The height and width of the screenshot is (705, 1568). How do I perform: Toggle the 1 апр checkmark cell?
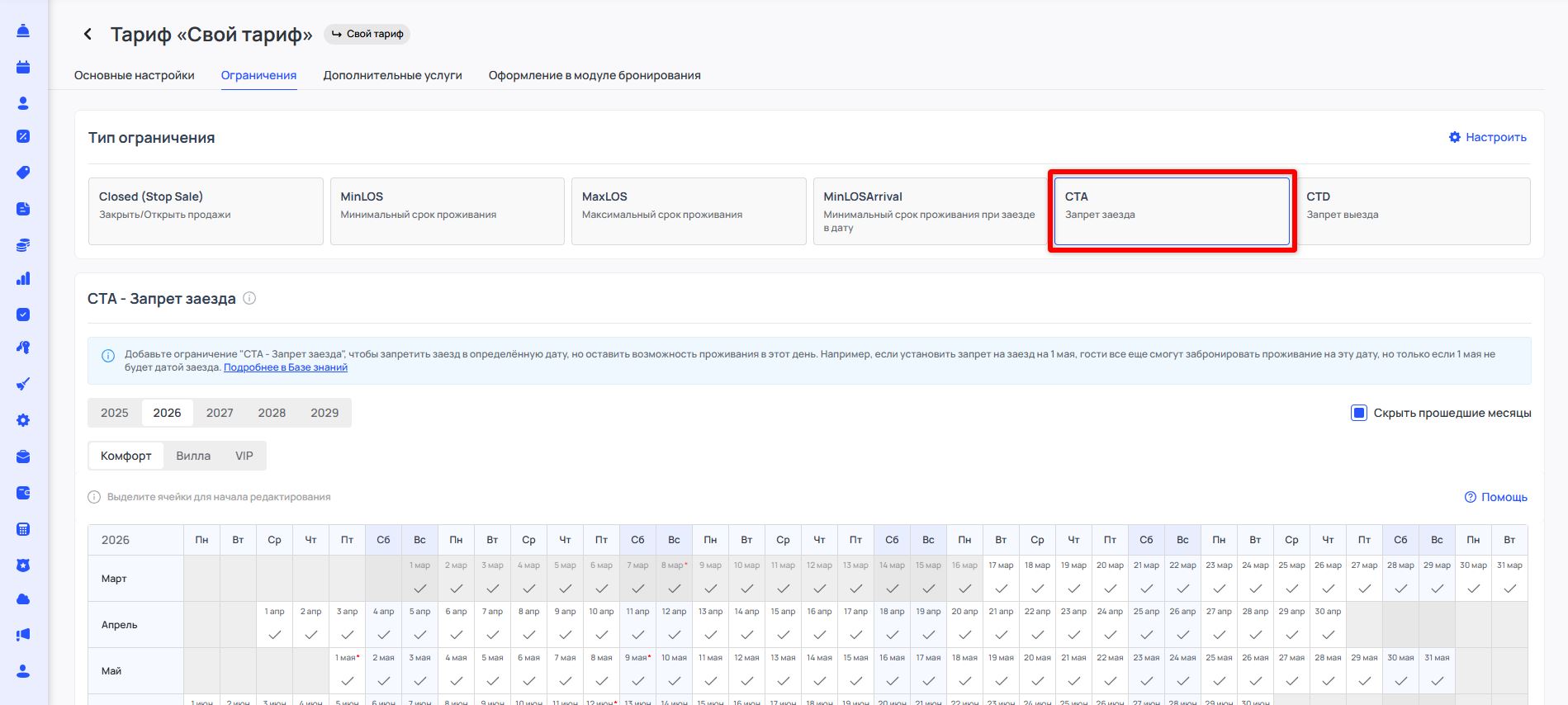274,634
